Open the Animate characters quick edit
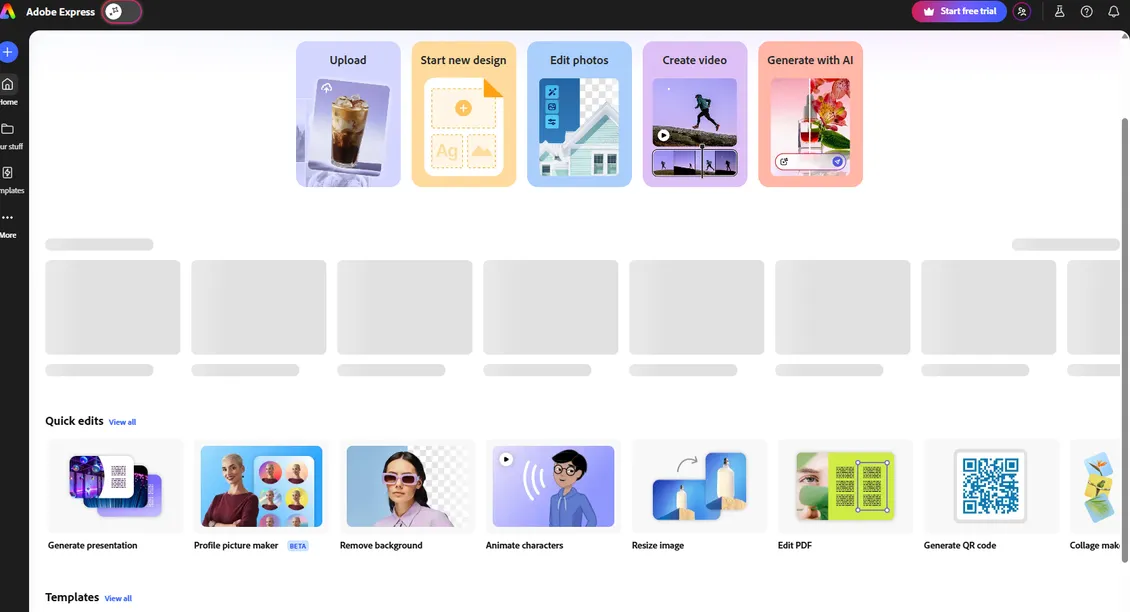 tap(553, 496)
